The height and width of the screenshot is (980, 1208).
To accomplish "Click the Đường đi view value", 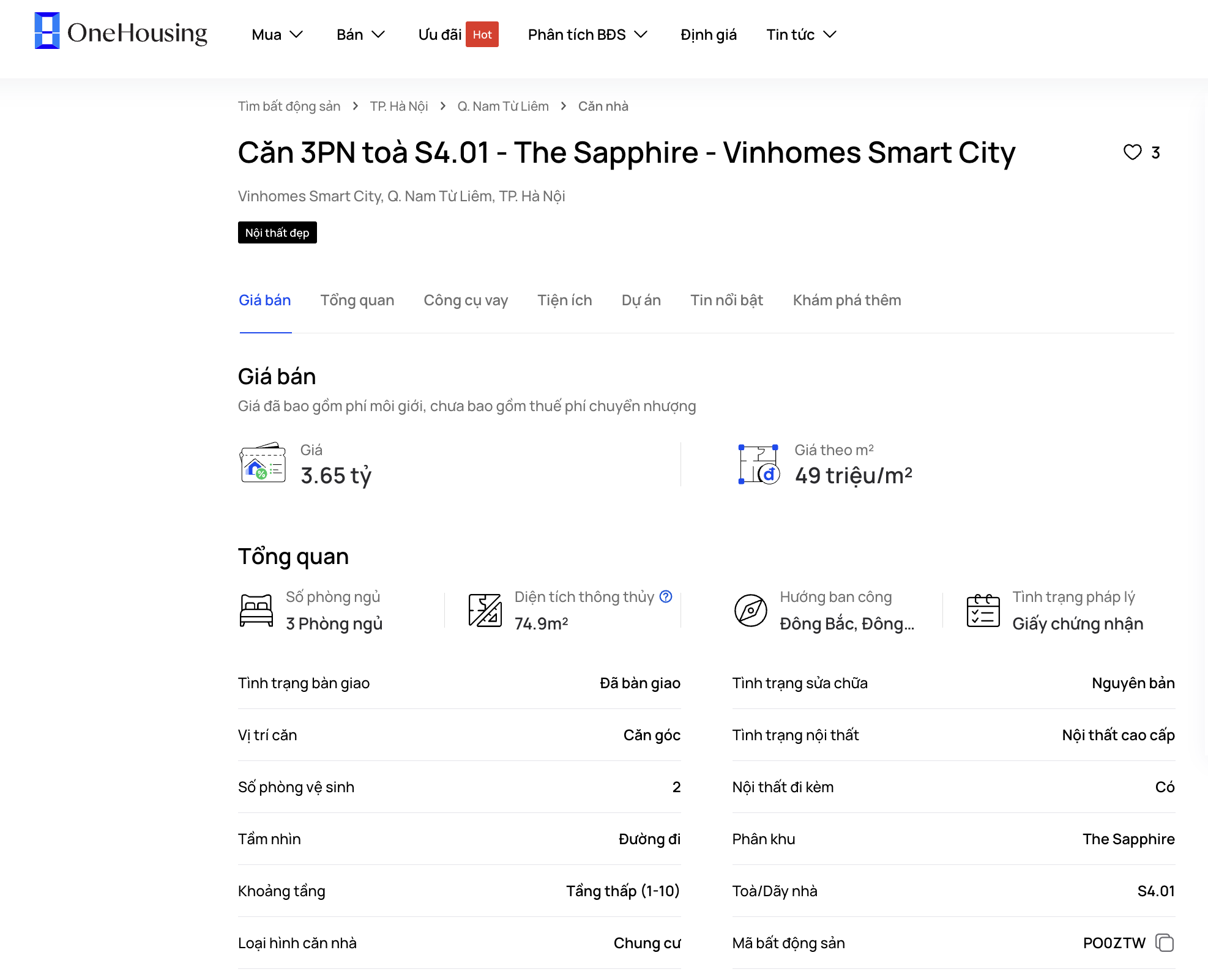I will pos(649,839).
